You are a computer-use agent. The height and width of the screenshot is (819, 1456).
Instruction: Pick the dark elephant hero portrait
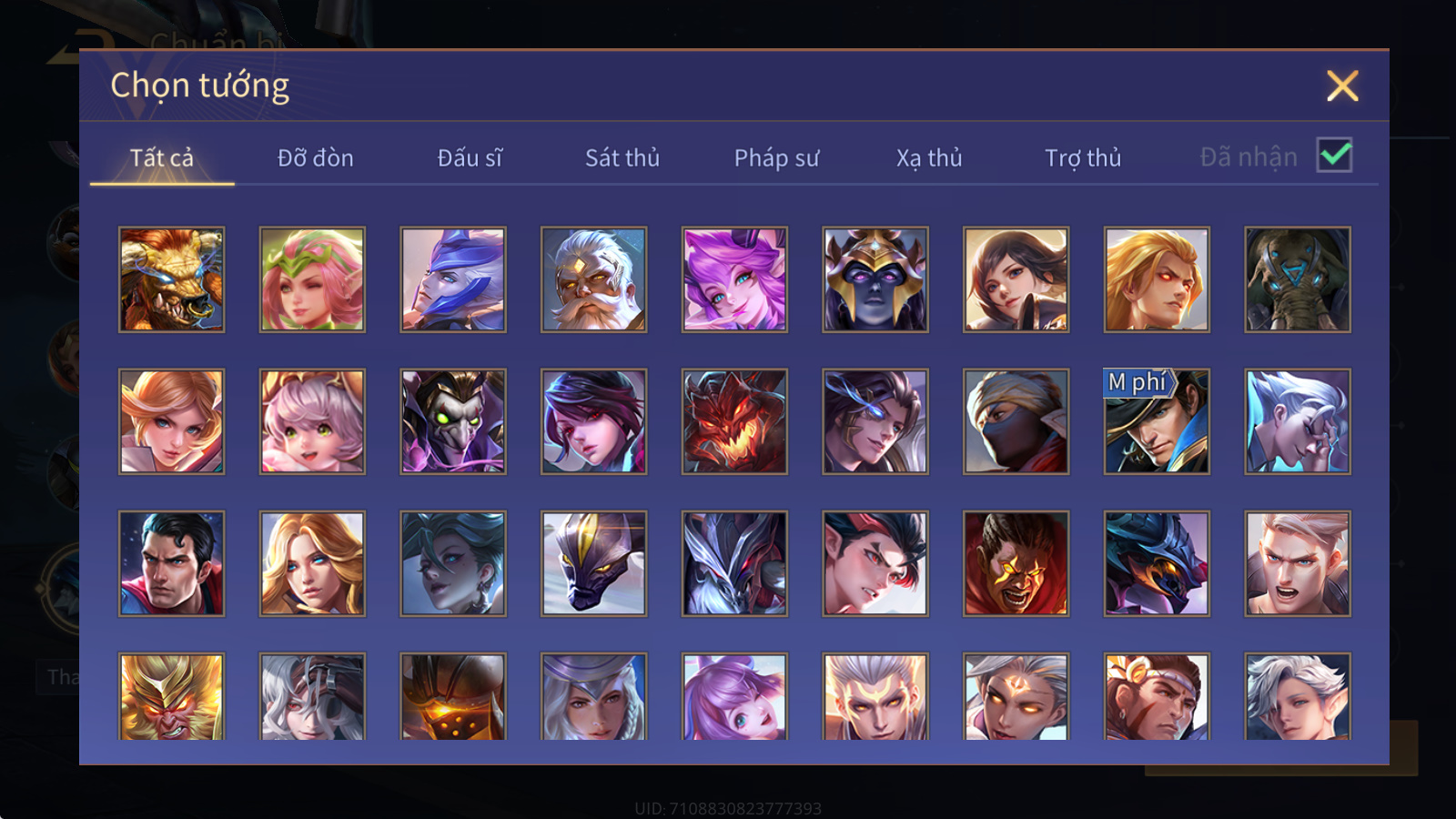click(1298, 279)
